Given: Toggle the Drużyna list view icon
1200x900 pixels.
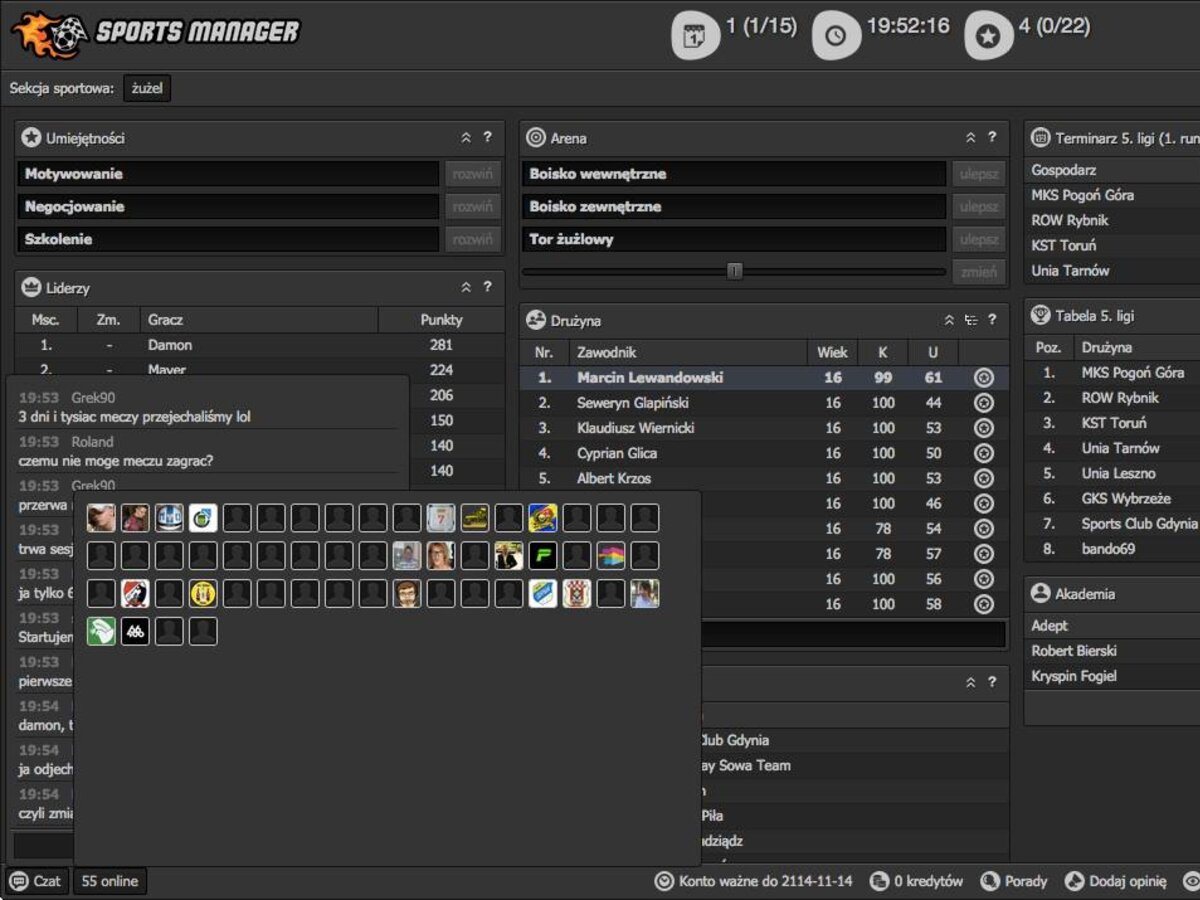Looking at the screenshot, I should 971,320.
